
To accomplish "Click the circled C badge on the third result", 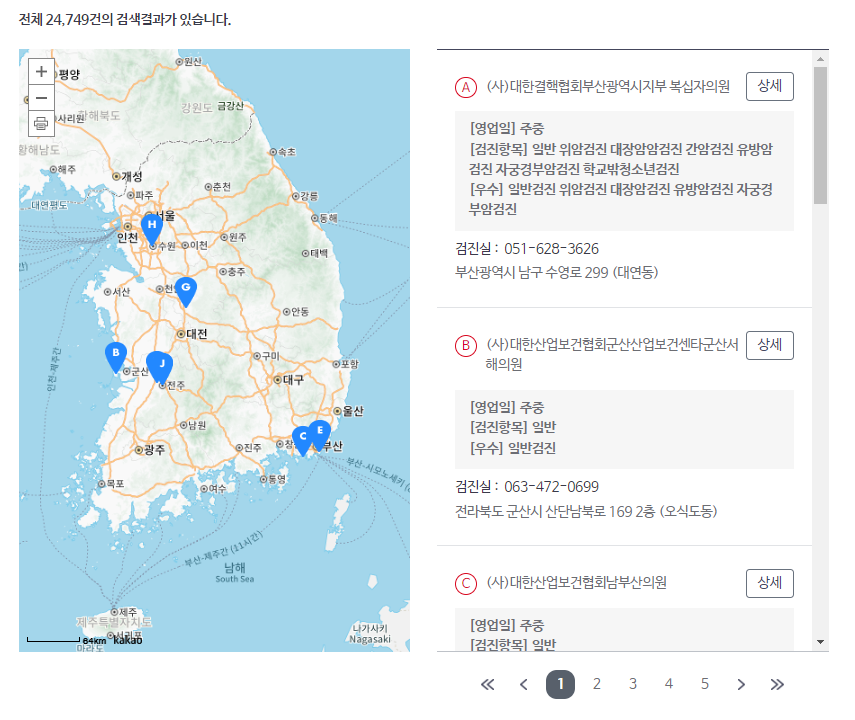I will pyautogui.click(x=463, y=583).
